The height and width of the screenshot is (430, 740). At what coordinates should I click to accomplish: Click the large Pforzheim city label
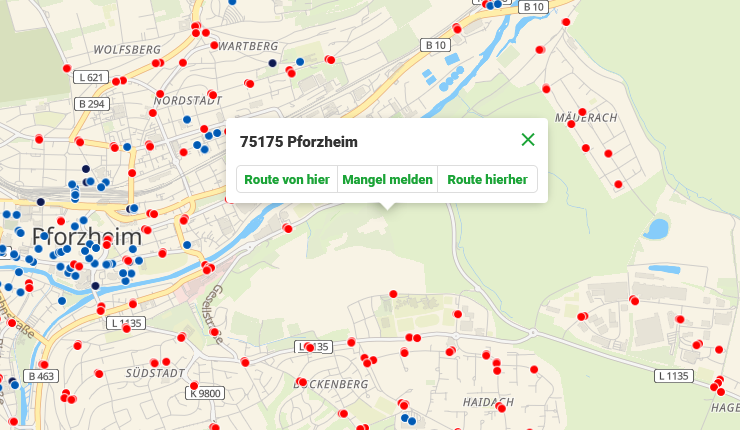click(x=87, y=237)
